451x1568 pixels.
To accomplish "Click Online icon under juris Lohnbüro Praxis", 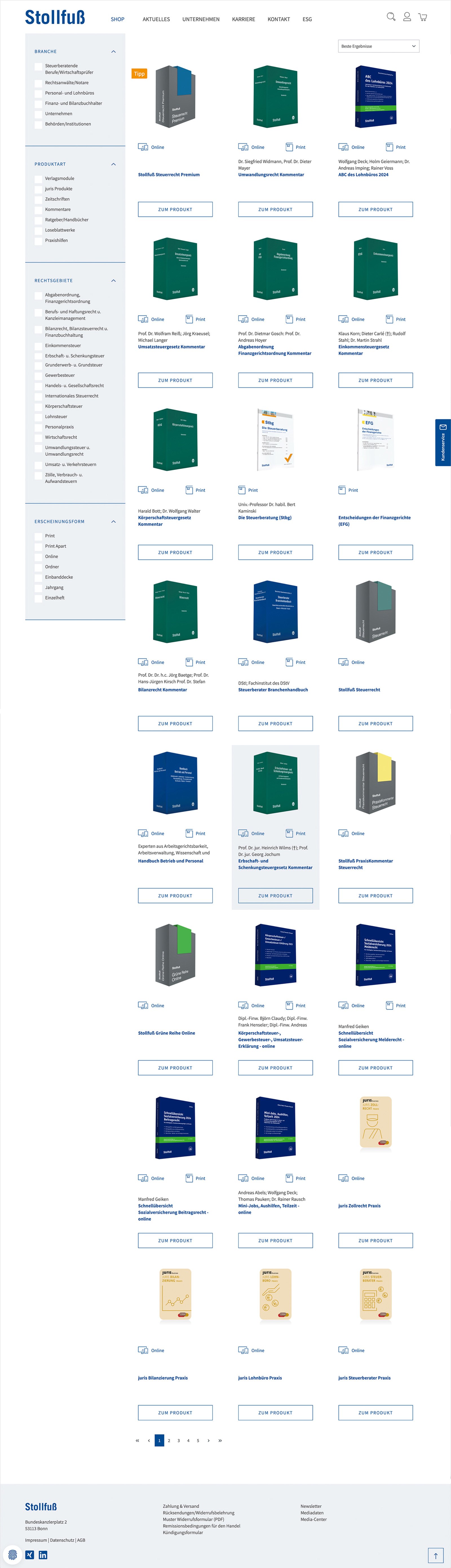I will pos(243,1350).
